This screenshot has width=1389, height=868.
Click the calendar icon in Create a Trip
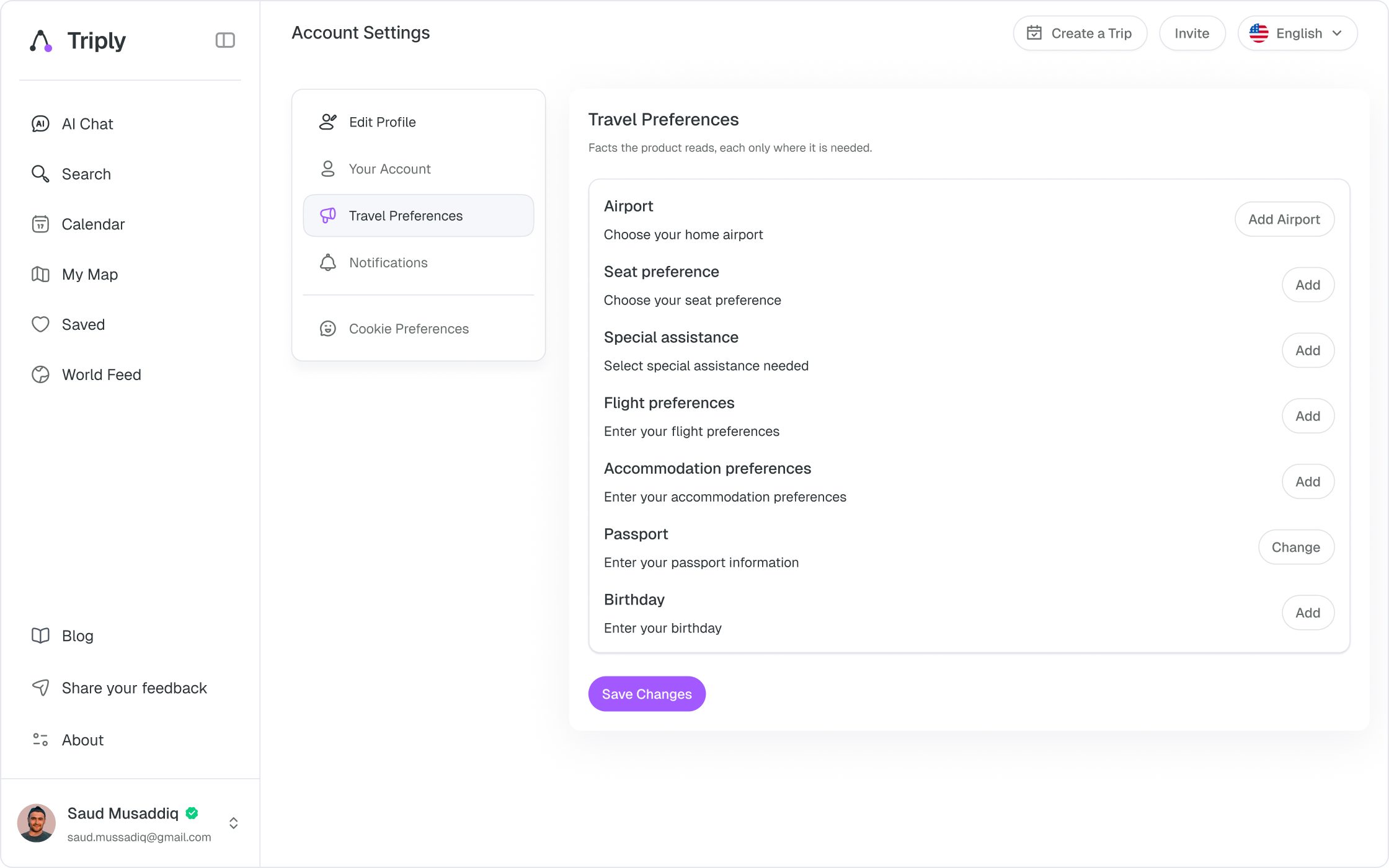pos(1034,33)
